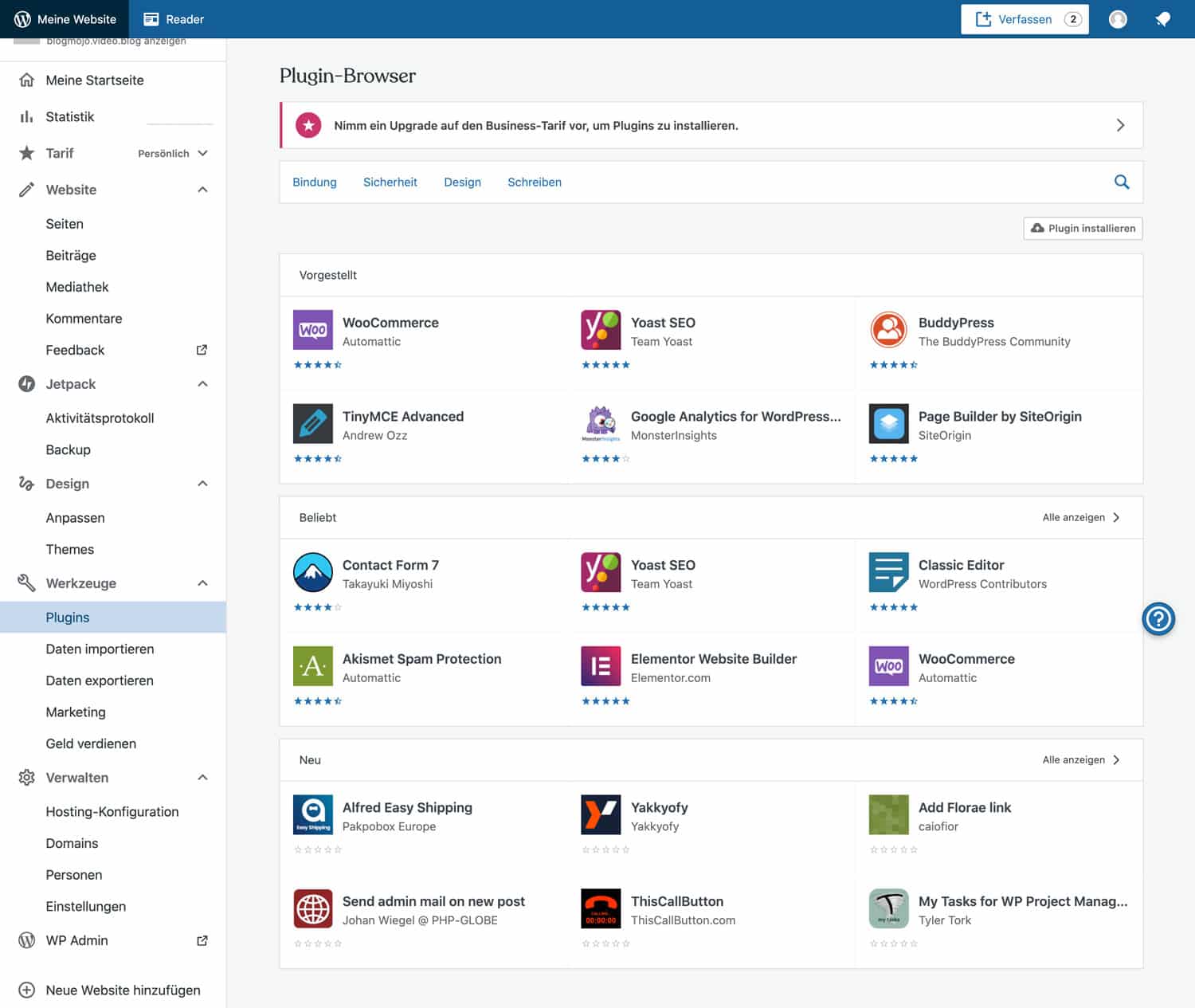Viewport: 1195px width, 1008px height.
Task: Switch to the Sicherheit category tab
Action: pyautogui.click(x=390, y=182)
